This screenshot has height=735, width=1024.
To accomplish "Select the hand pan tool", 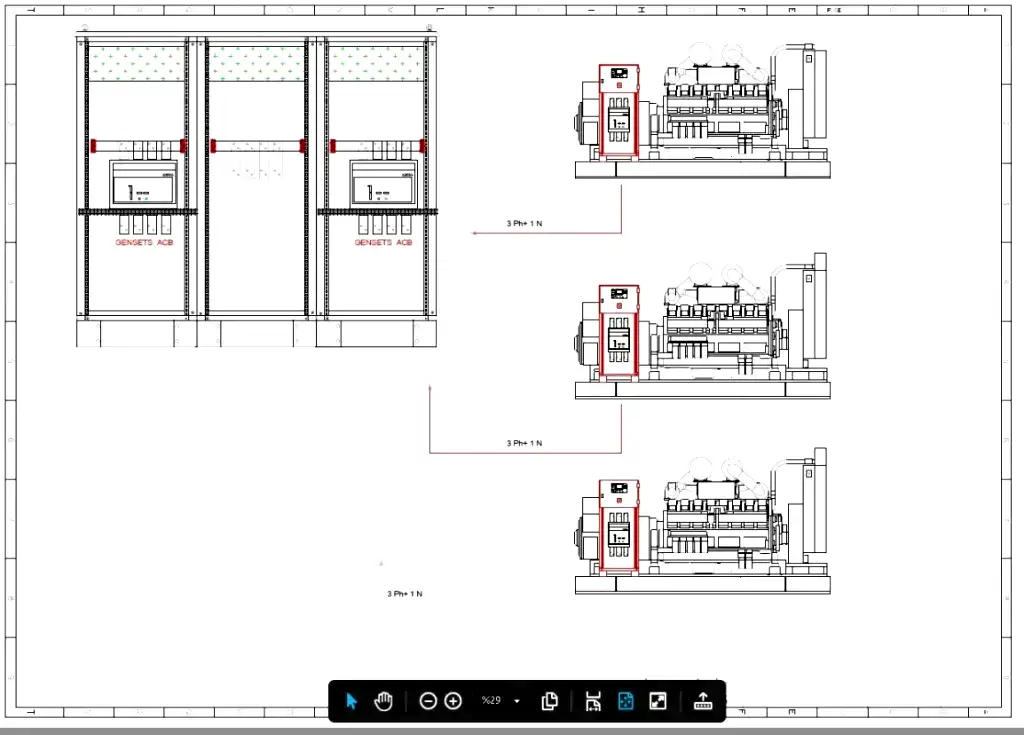I will pyautogui.click(x=383, y=701).
